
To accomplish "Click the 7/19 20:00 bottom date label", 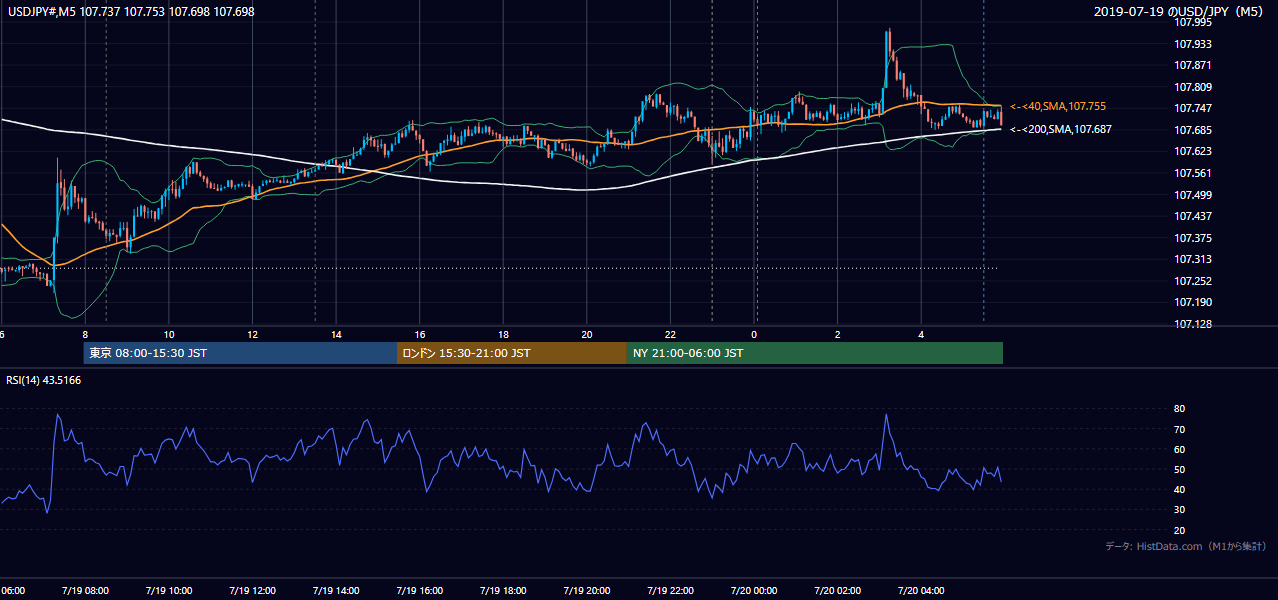I will click(587, 591).
